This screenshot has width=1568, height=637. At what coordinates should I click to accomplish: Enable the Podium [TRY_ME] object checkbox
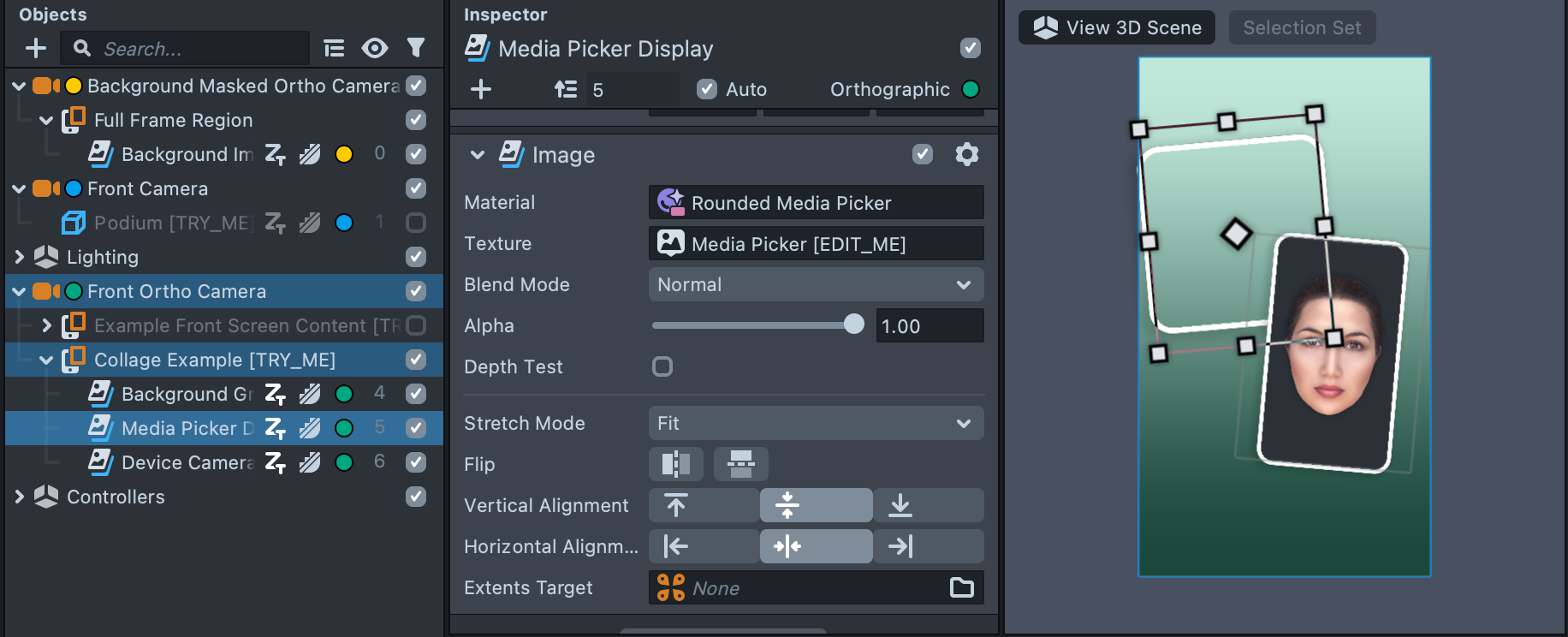416,223
